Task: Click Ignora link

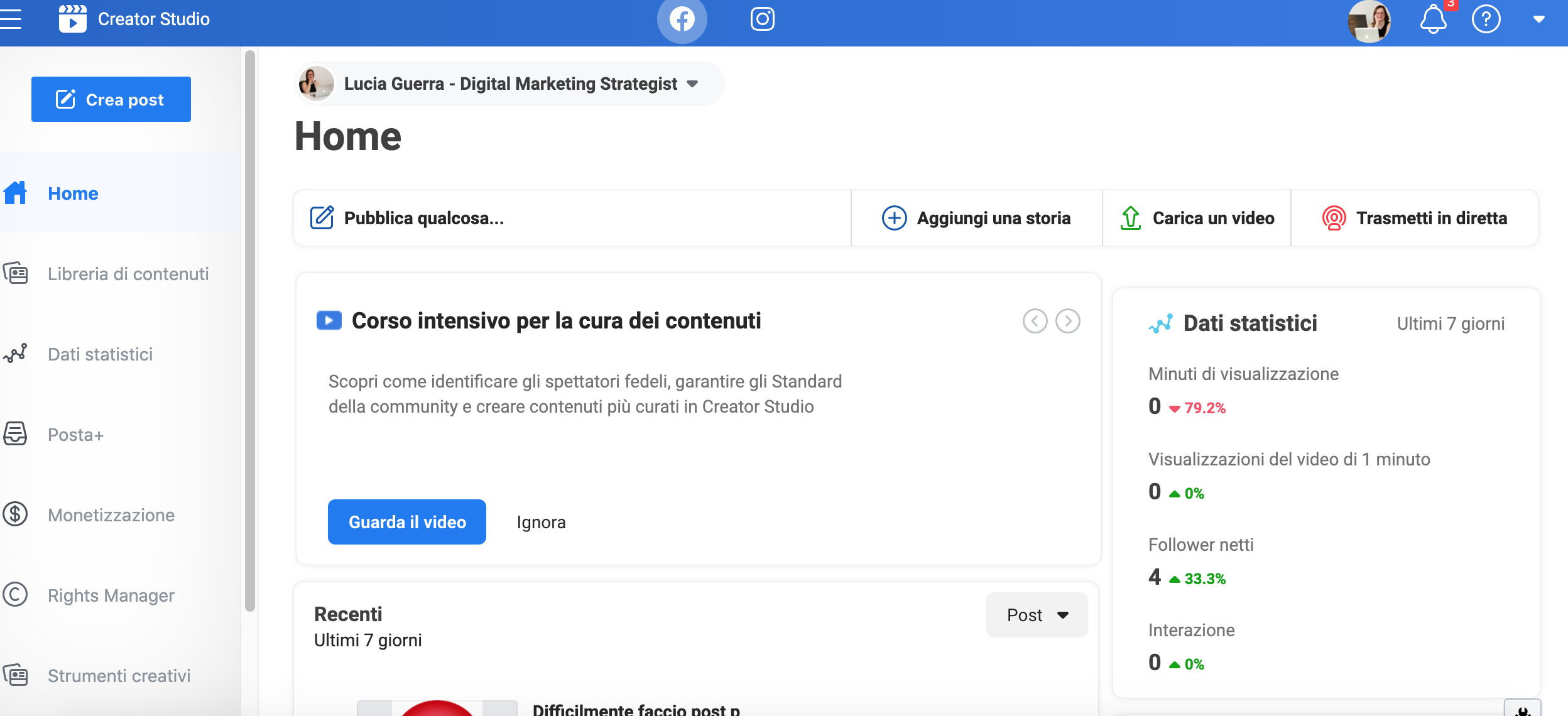Action: (x=541, y=523)
